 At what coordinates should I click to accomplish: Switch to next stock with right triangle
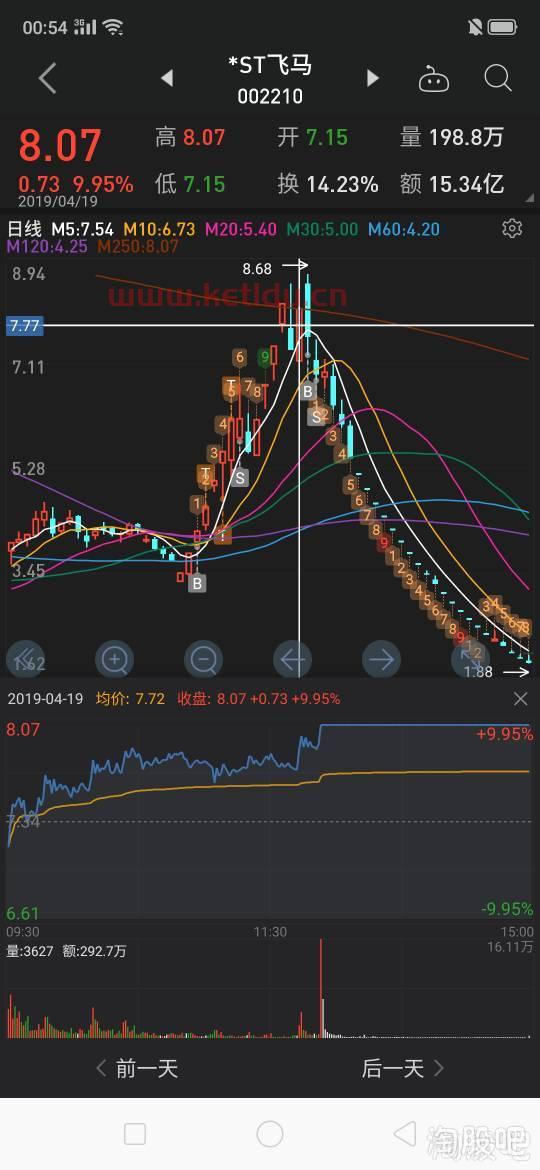pos(373,78)
